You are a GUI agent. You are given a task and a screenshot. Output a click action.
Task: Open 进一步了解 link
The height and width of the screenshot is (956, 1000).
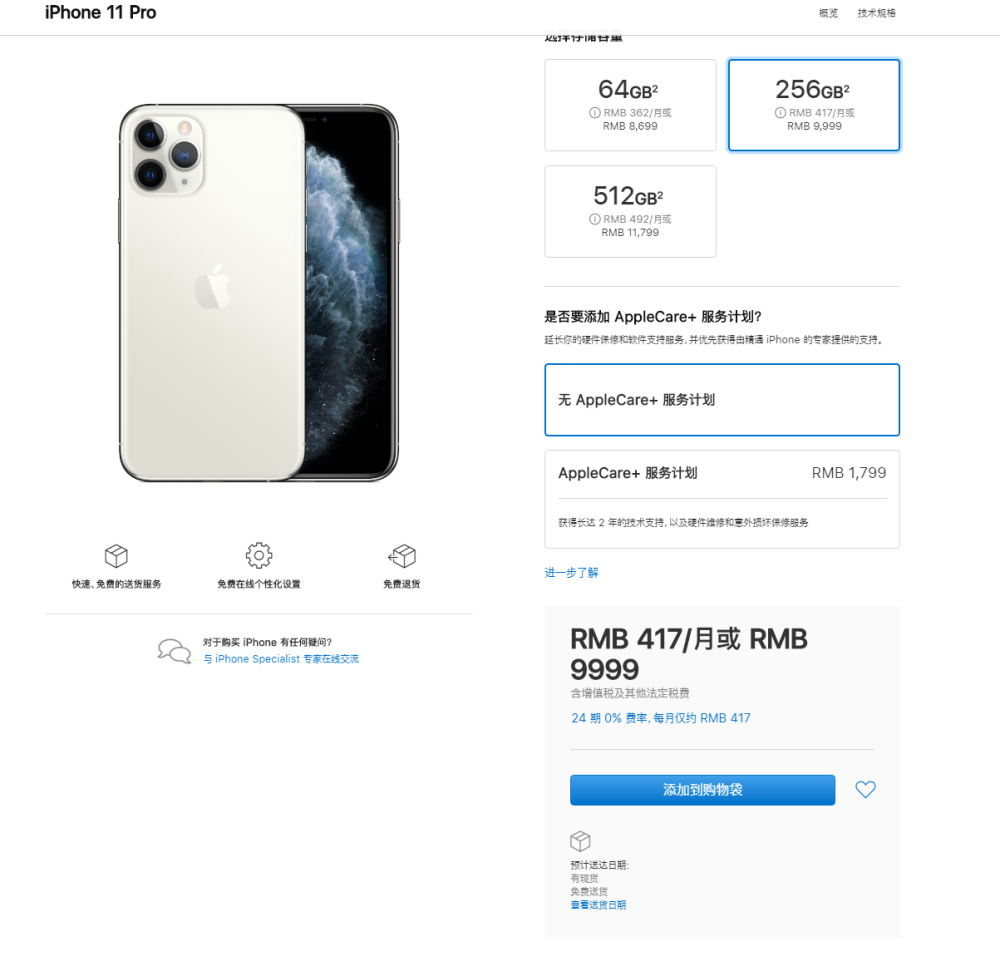pyautogui.click(x=571, y=573)
